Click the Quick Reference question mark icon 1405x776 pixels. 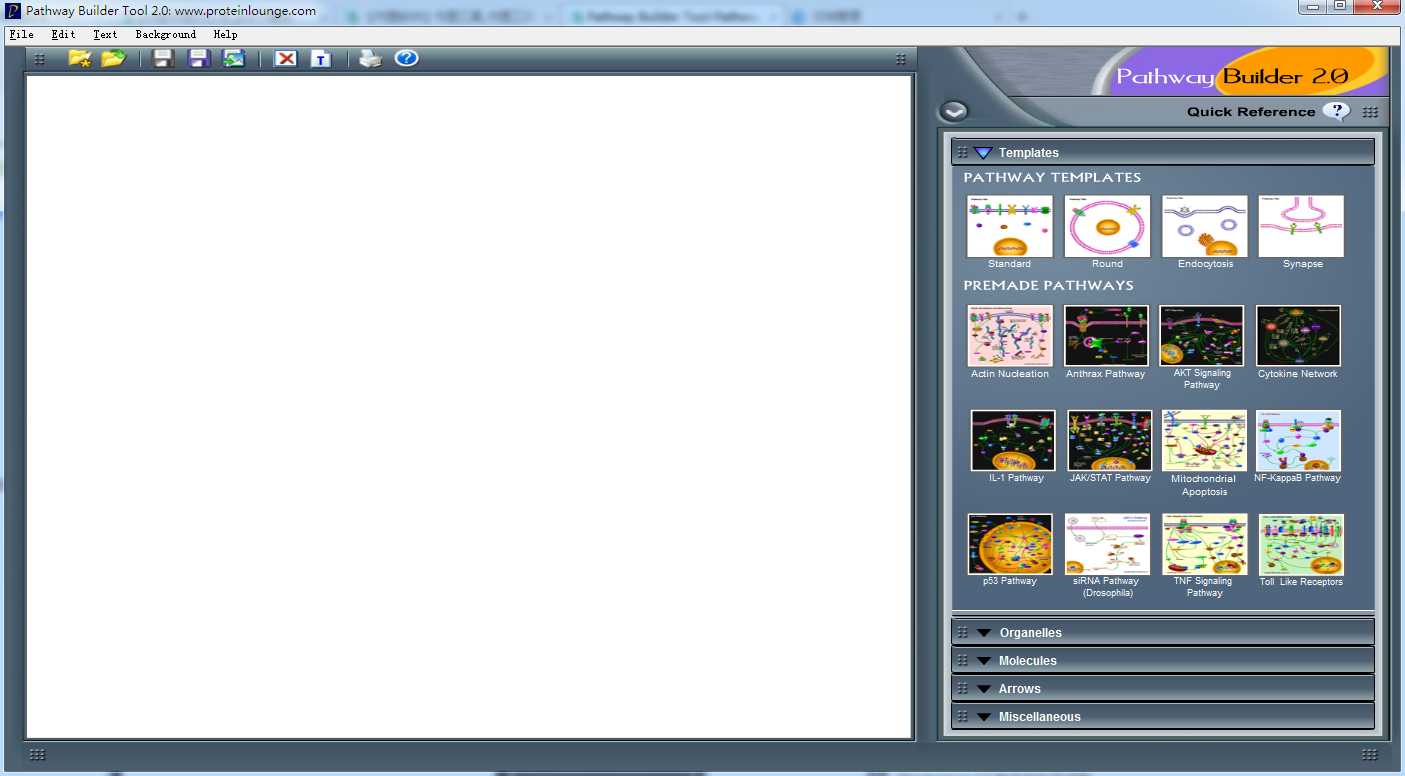1336,111
